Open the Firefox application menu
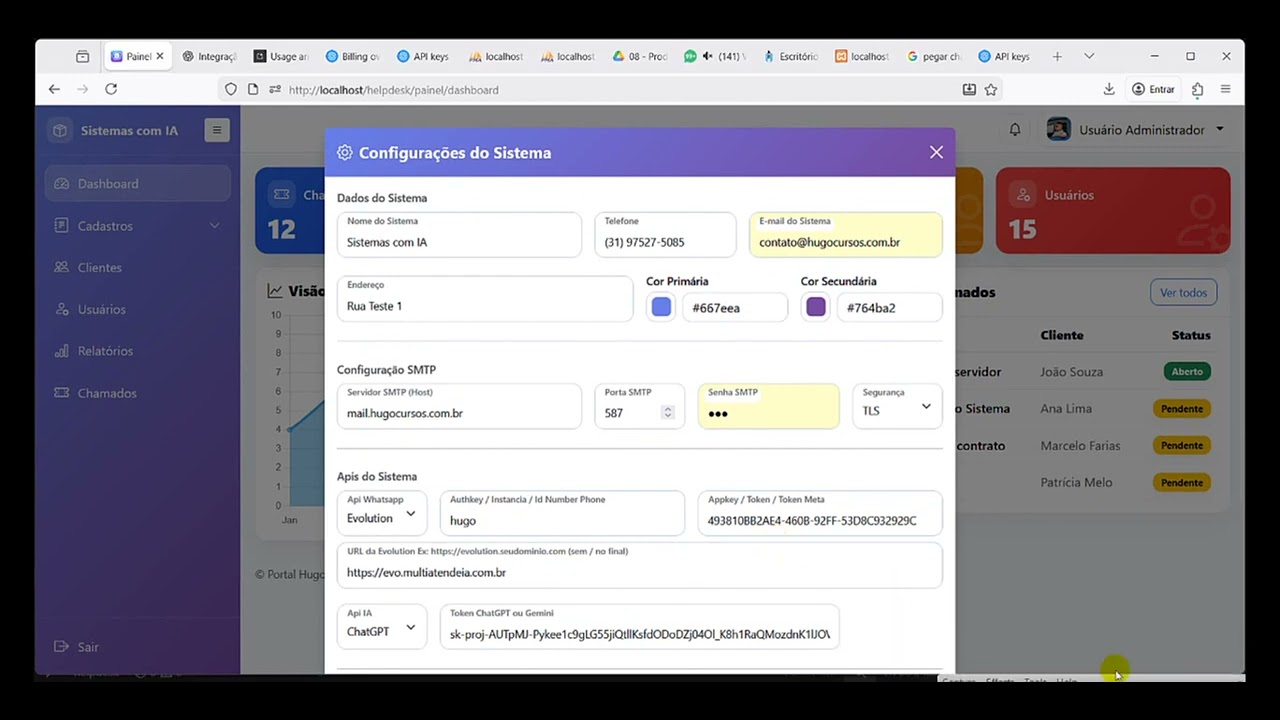The height and width of the screenshot is (720, 1280). [1226, 89]
